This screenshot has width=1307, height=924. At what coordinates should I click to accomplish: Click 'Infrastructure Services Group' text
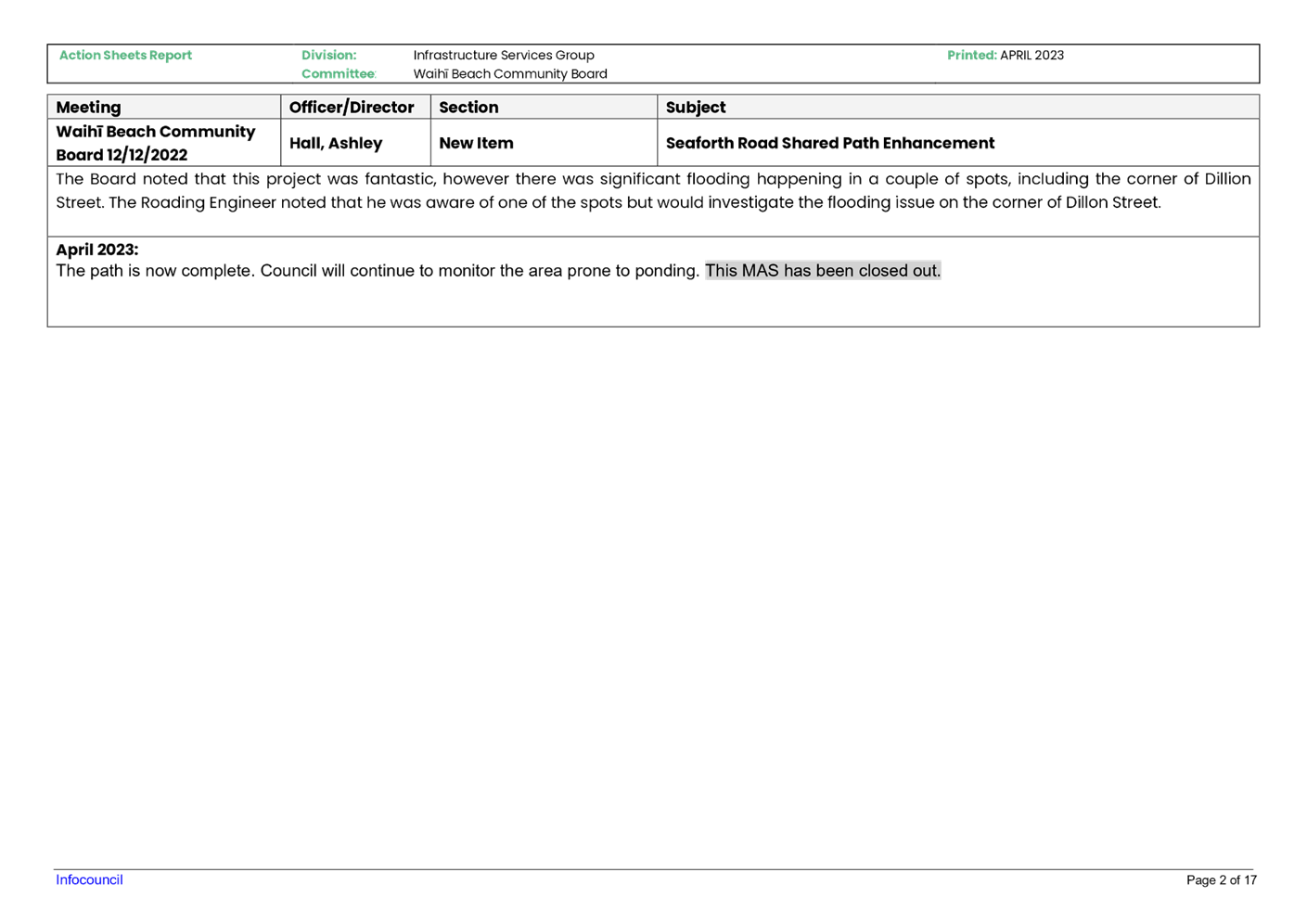point(504,56)
